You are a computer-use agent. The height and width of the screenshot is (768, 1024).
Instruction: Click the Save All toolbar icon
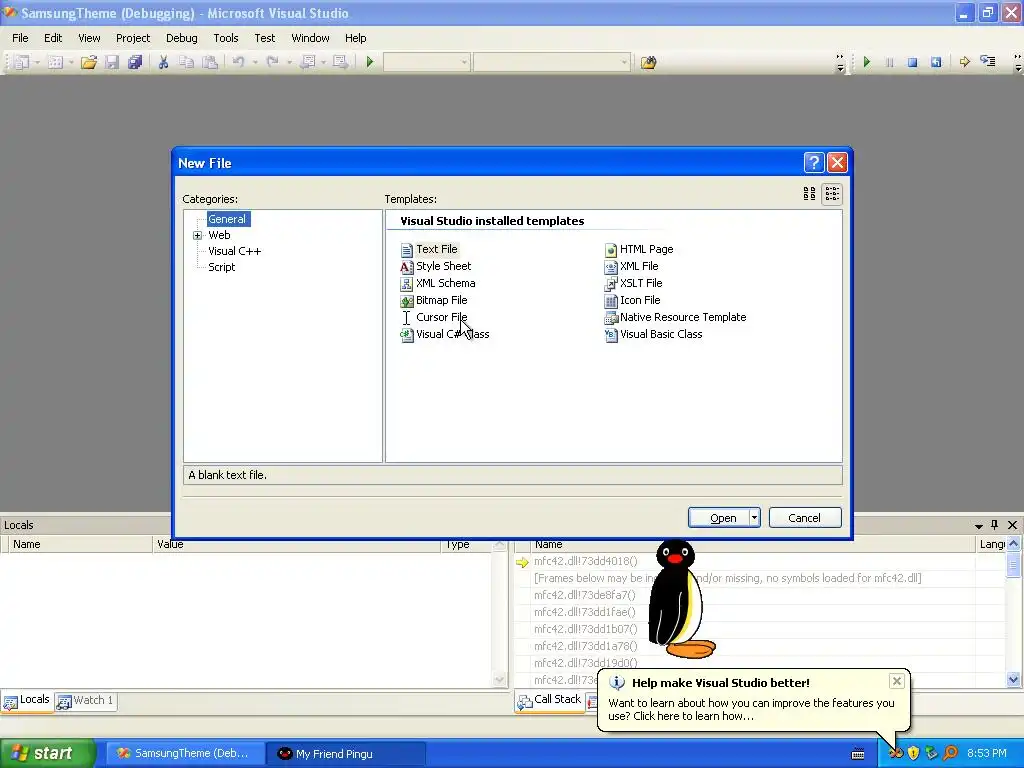(x=135, y=62)
